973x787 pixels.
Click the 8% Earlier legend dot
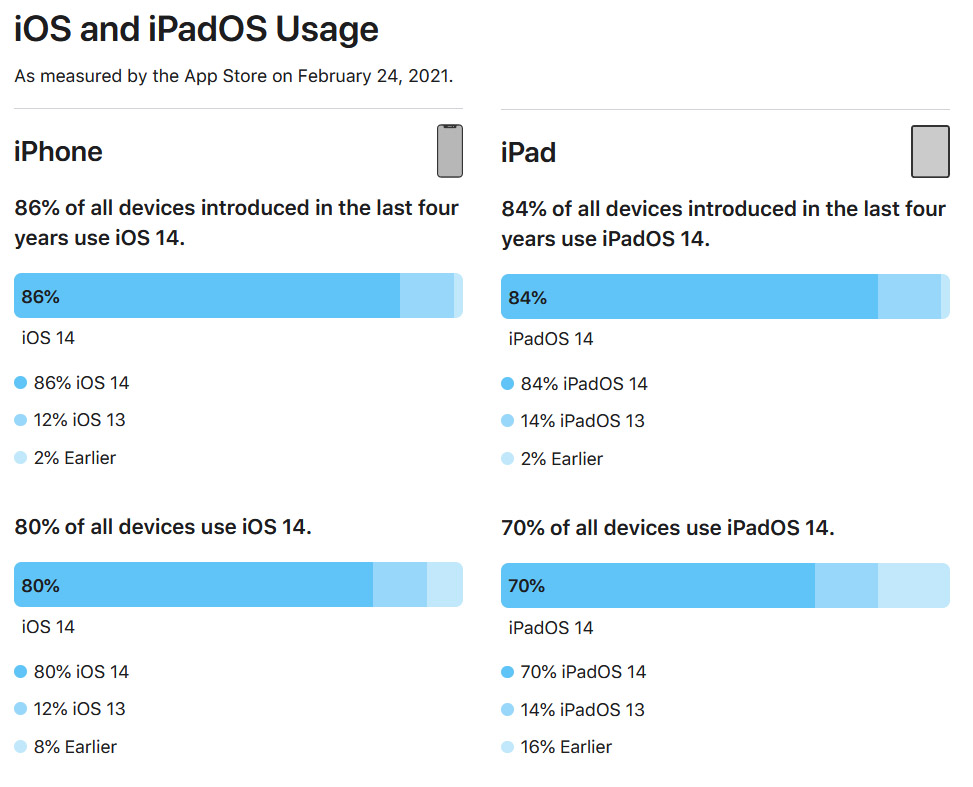(x=20, y=747)
